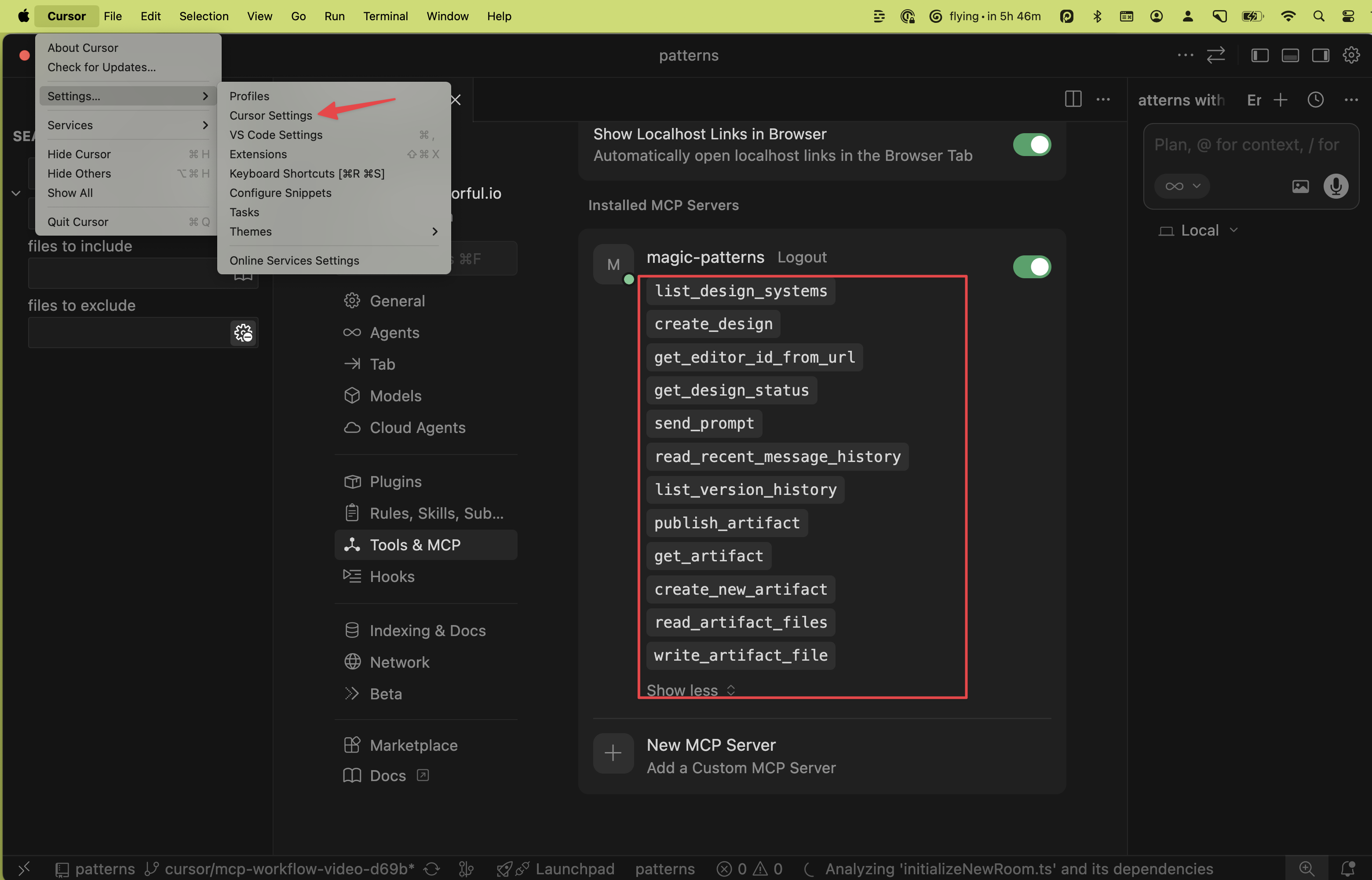Attach an image using the picture icon
The width and height of the screenshot is (1372, 880).
(x=1301, y=185)
